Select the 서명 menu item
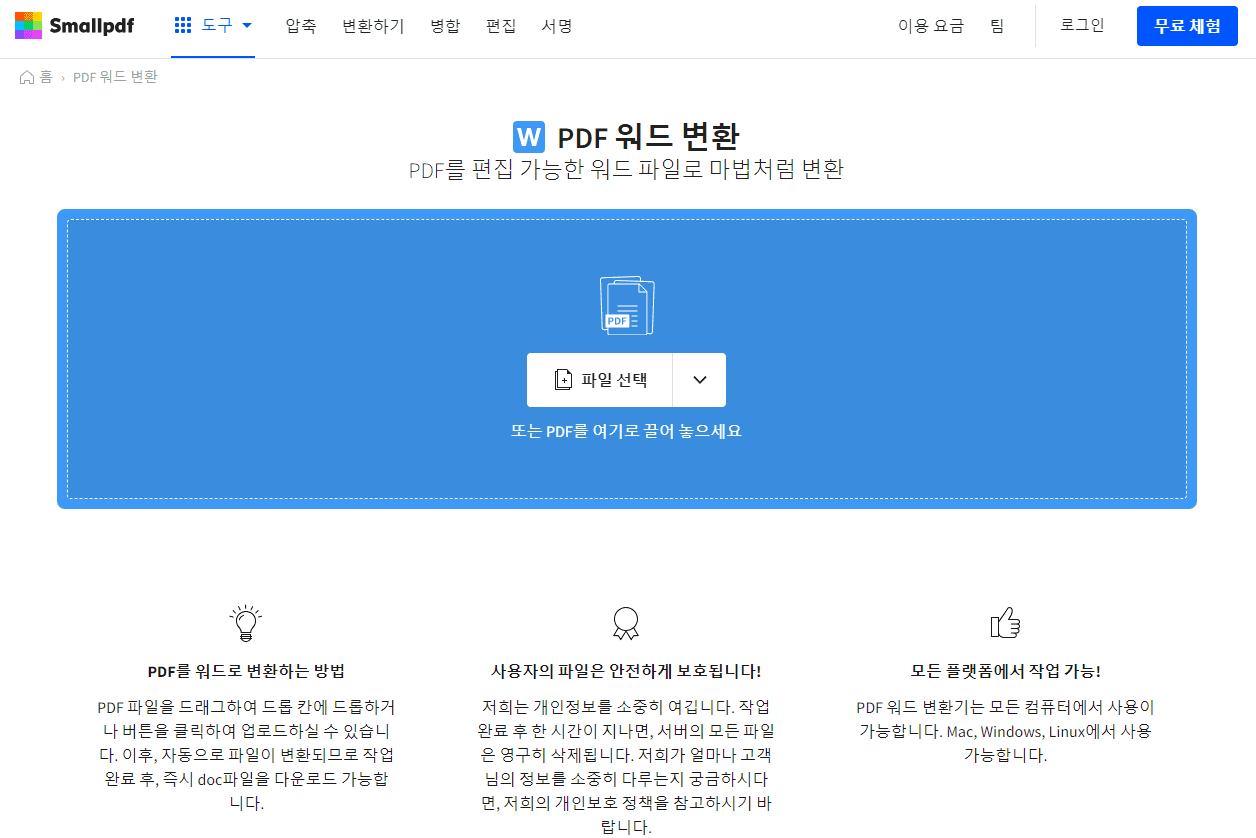The width and height of the screenshot is (1256, 838). 556,27
